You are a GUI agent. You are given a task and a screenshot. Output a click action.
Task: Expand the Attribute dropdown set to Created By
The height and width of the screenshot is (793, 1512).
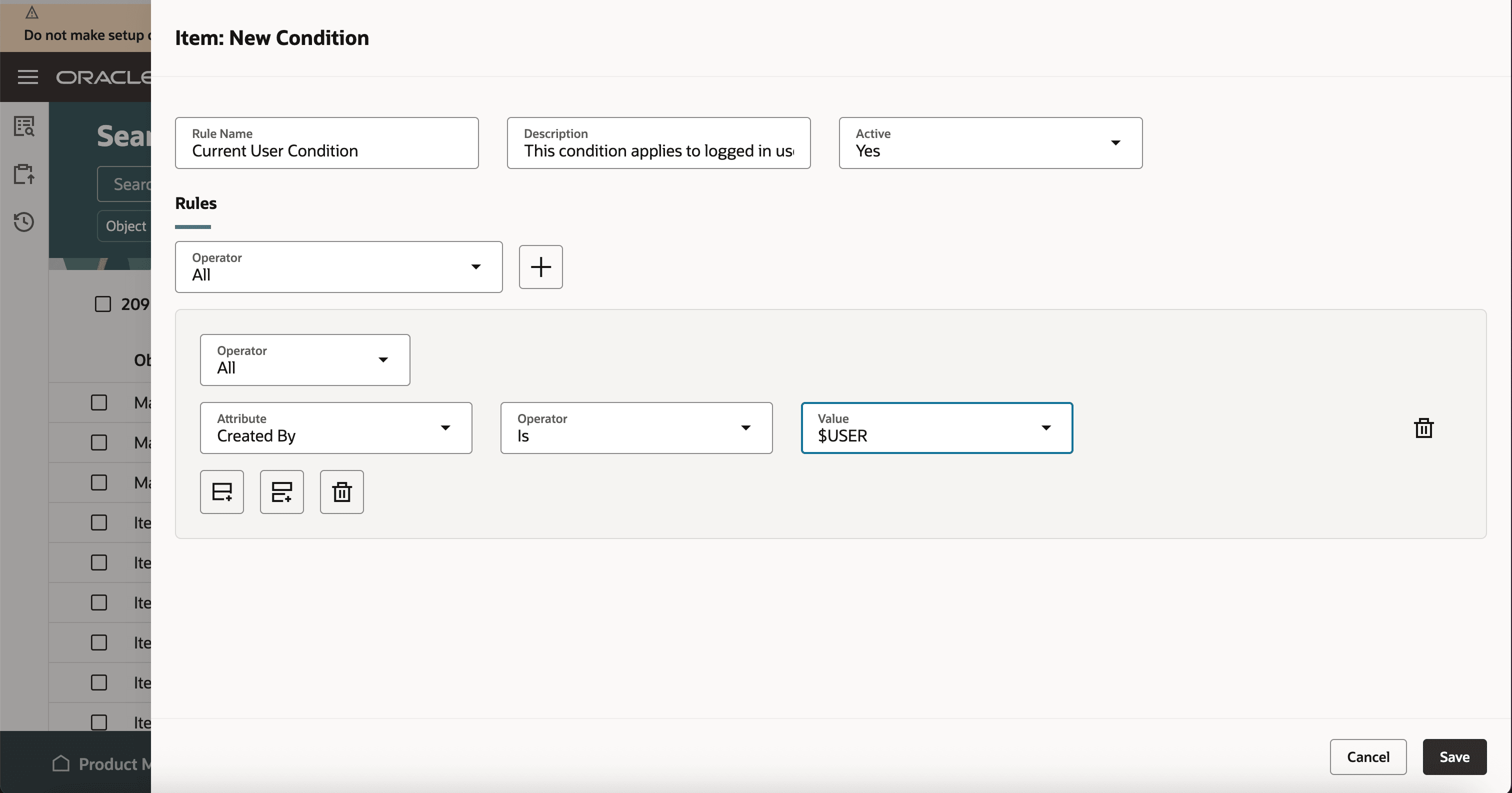(x=335, y=428)
